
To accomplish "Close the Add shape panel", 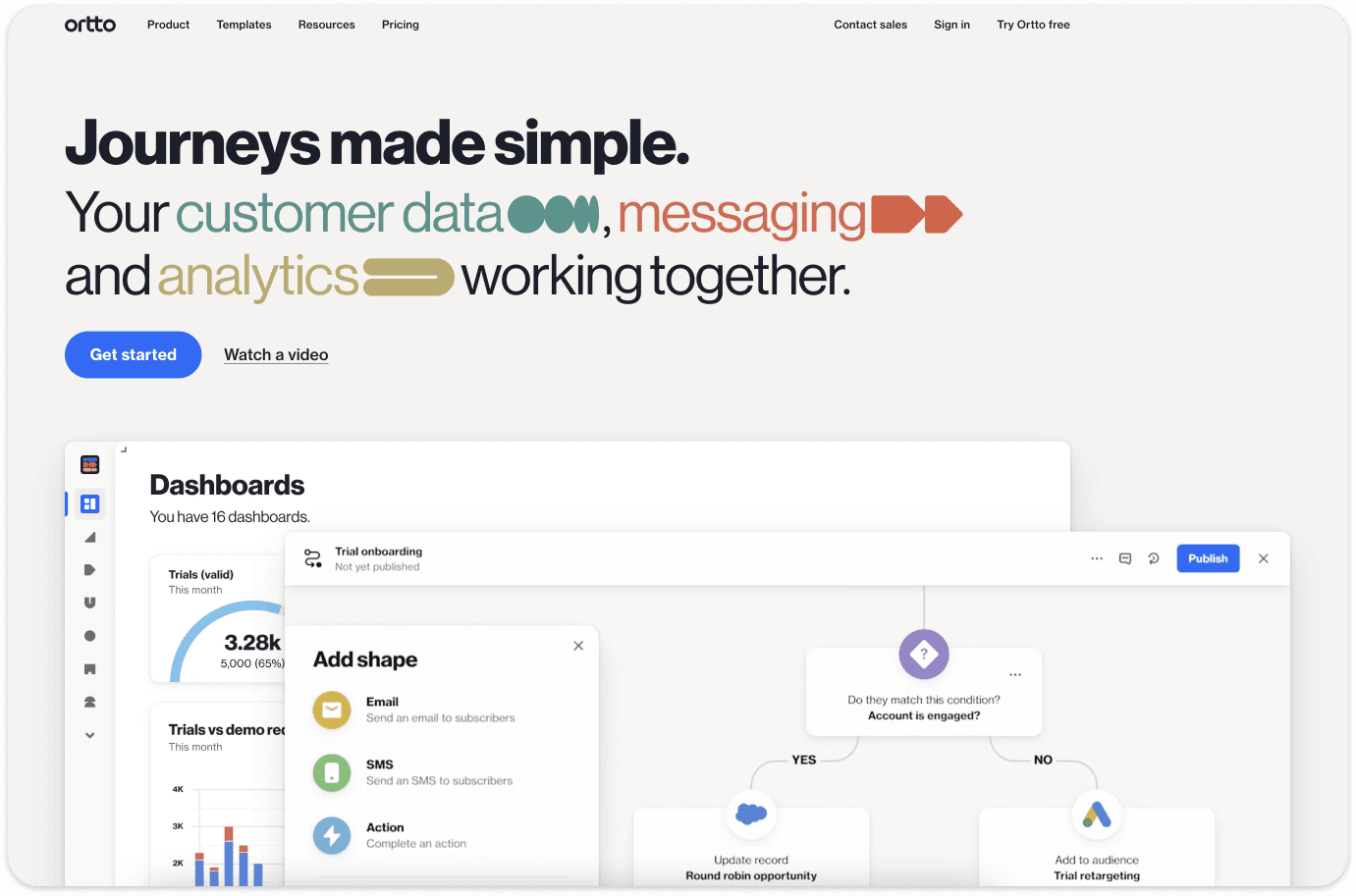I will 578,646.
